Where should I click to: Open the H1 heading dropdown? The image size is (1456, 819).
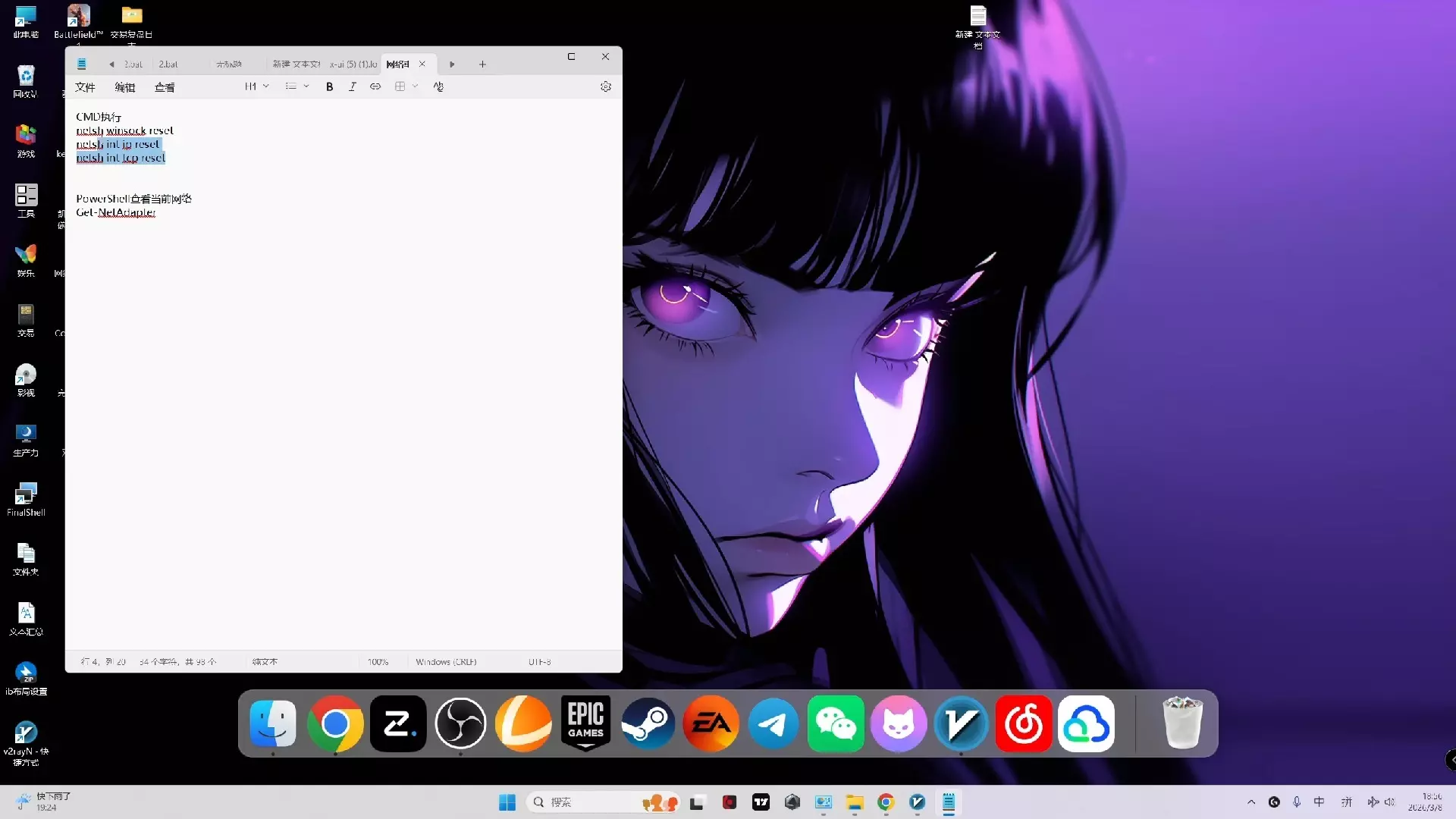click(x=257, y=86)
